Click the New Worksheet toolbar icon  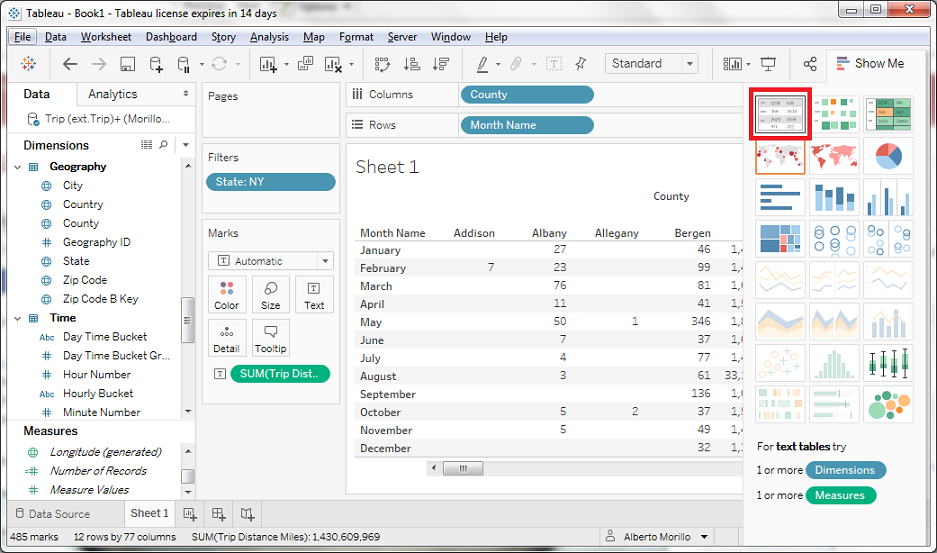click(x=268, y=64)
